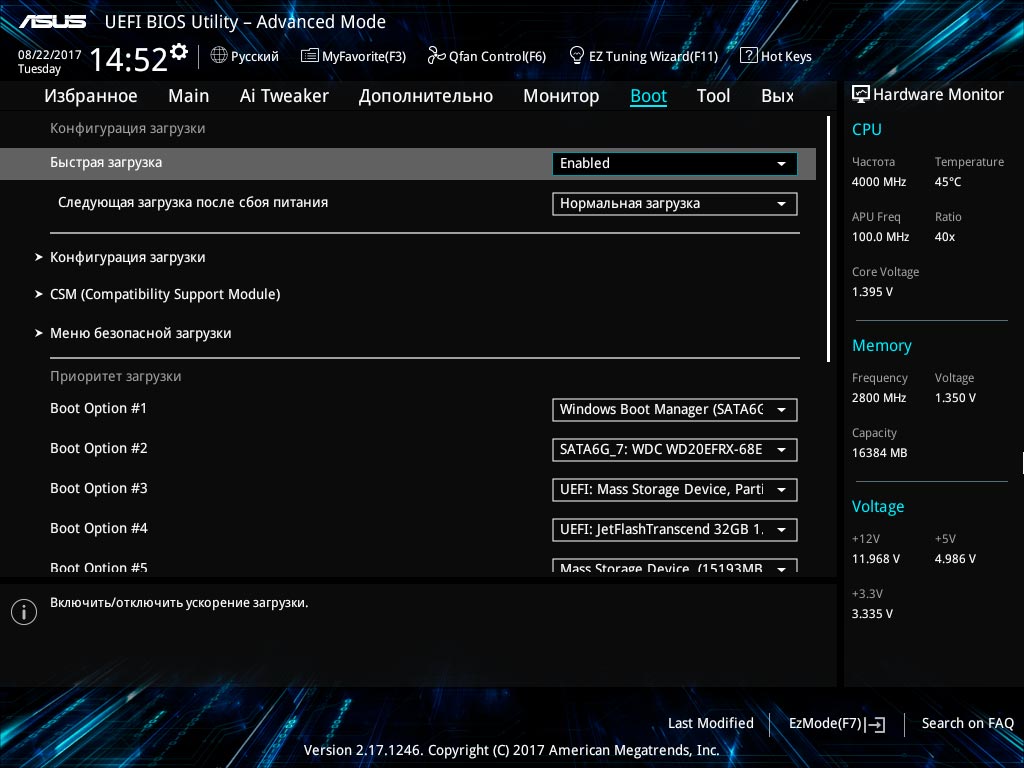
Task: Launch EZ Tuning Wizard(F11)
Action: [644, 56]
